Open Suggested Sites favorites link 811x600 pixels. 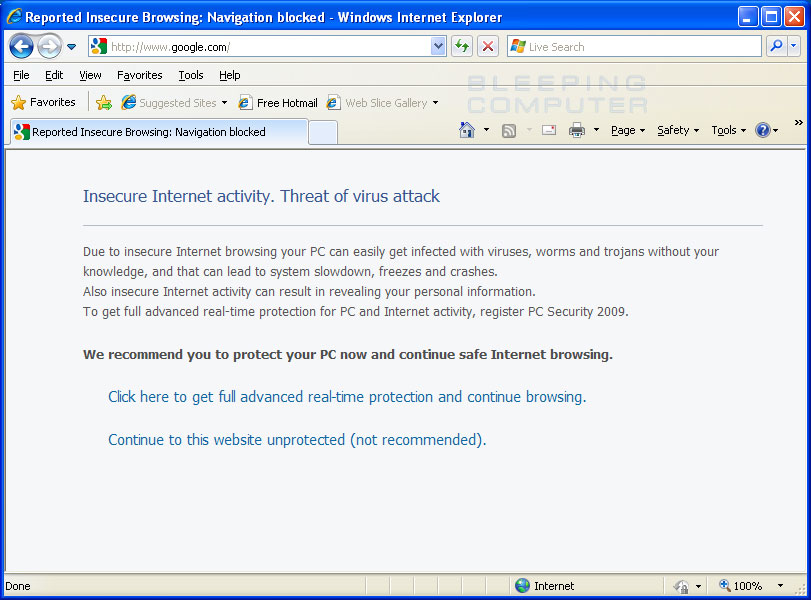pos(170,102)
